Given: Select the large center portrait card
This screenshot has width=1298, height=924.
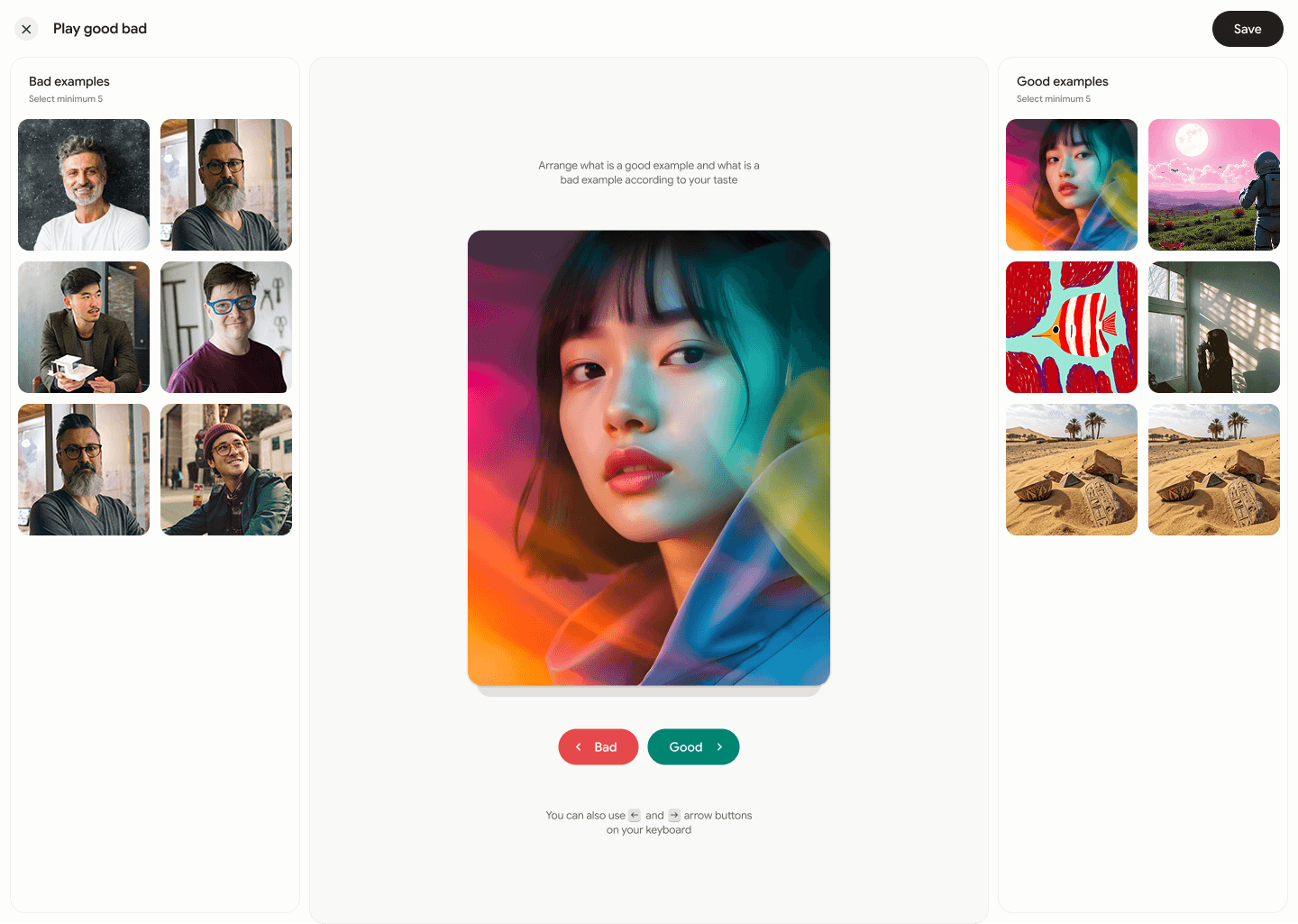Looking at the screenshot, I should (x=649, y=458).
